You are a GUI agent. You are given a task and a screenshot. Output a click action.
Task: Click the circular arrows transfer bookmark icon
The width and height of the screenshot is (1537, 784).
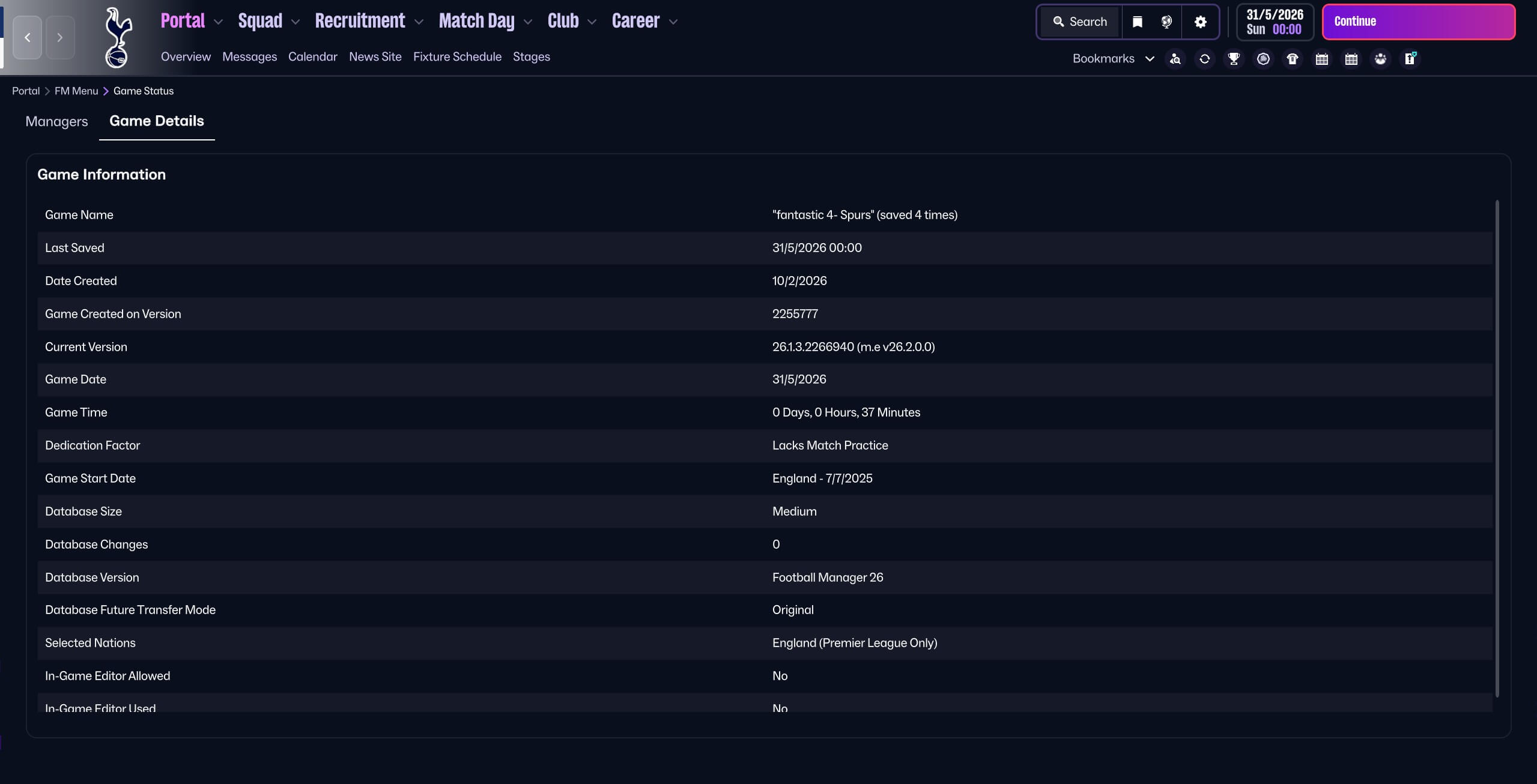click(1204, 59)
